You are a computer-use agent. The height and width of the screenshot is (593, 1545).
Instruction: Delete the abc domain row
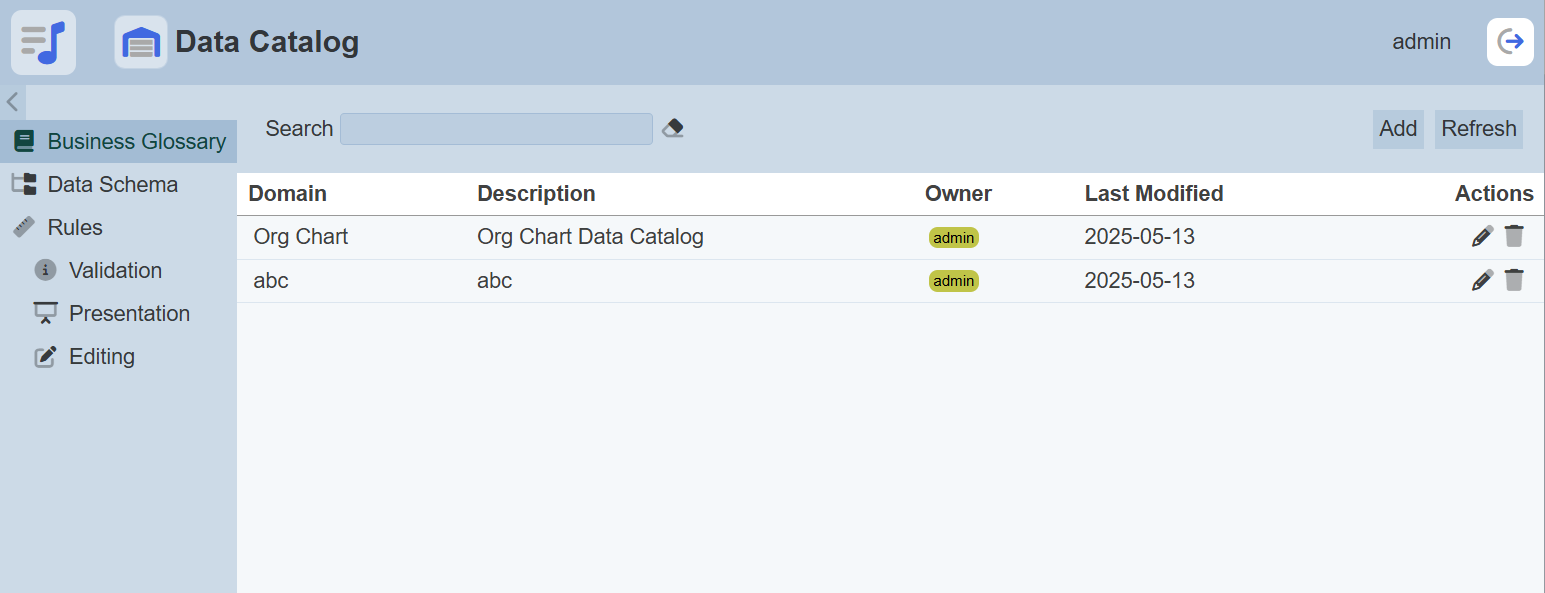pyautogui.click(x=1514, y=280)
